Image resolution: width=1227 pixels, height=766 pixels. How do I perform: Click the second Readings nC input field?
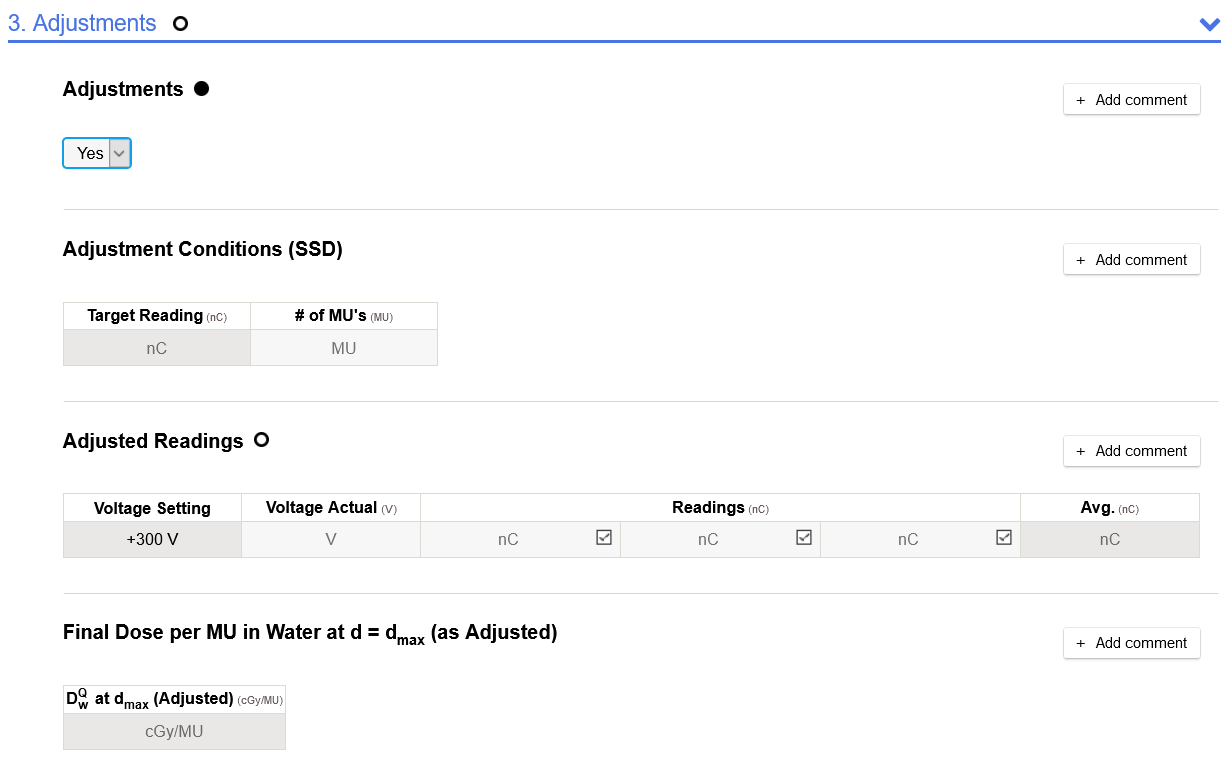708,539
